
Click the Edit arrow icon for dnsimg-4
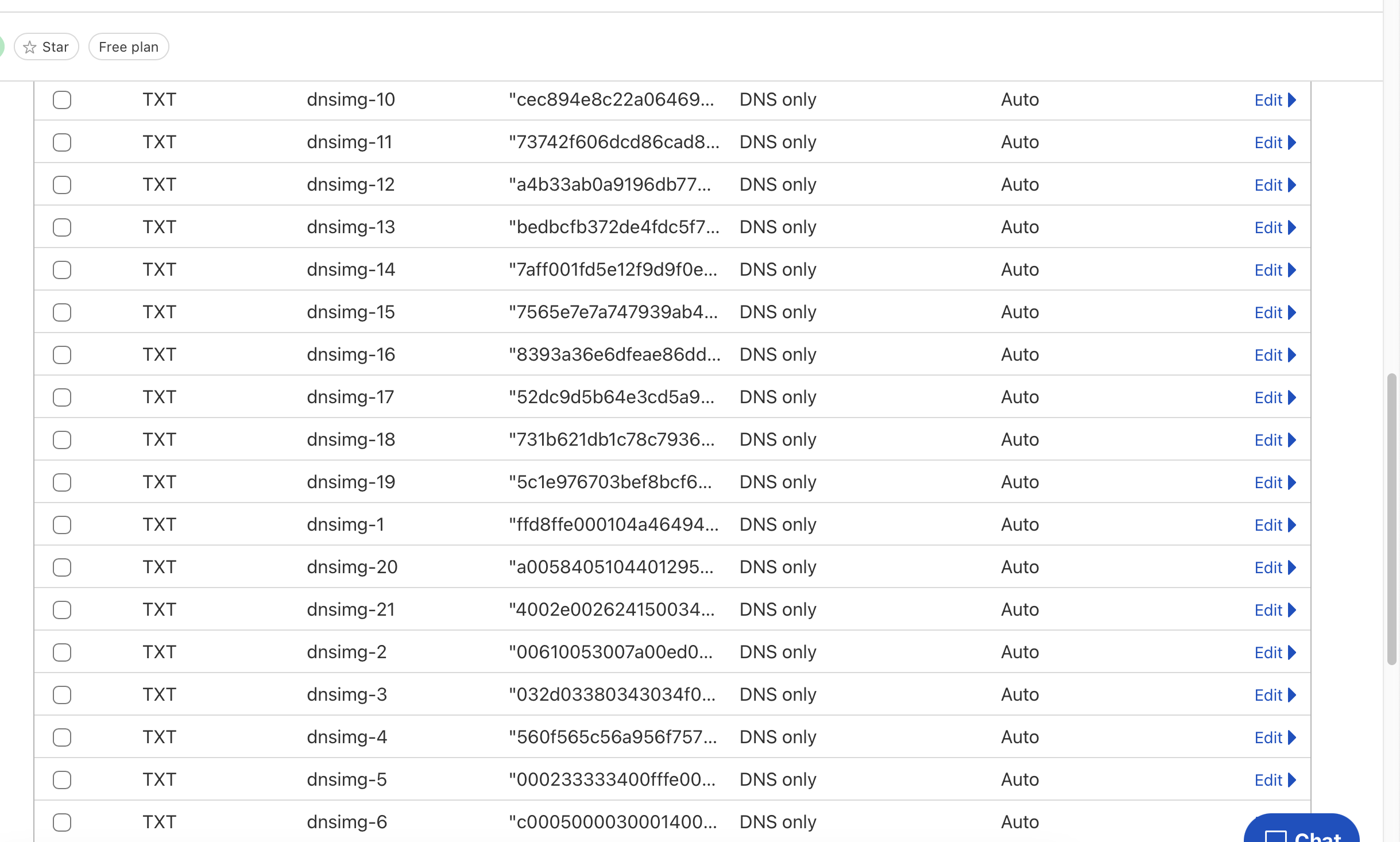tap(1292, 737)
